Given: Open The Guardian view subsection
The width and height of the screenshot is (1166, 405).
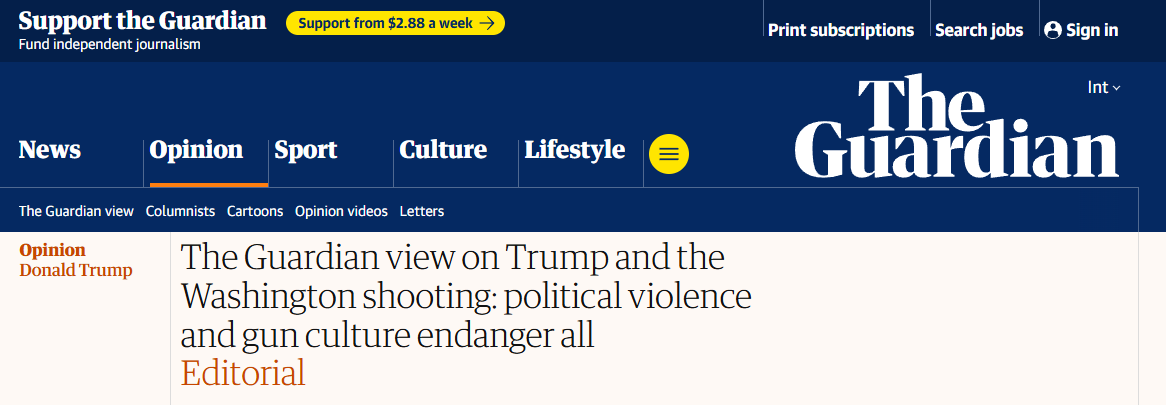Looking at the screenshot, I should click(x=76, y=211).
